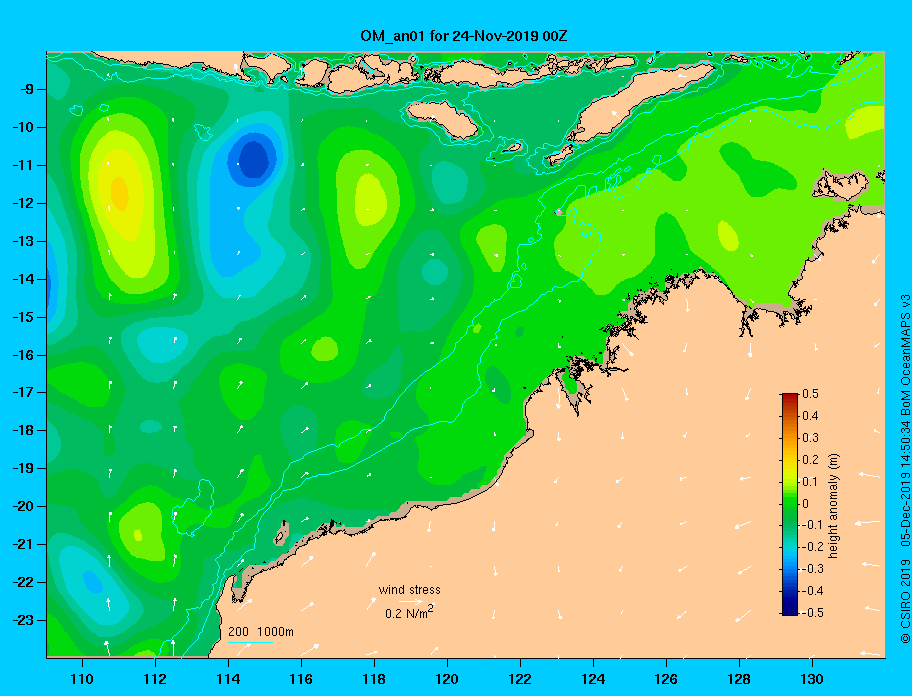
Task: Click the -0.5 value on the color scale
Action: click(x=813, y=612)
